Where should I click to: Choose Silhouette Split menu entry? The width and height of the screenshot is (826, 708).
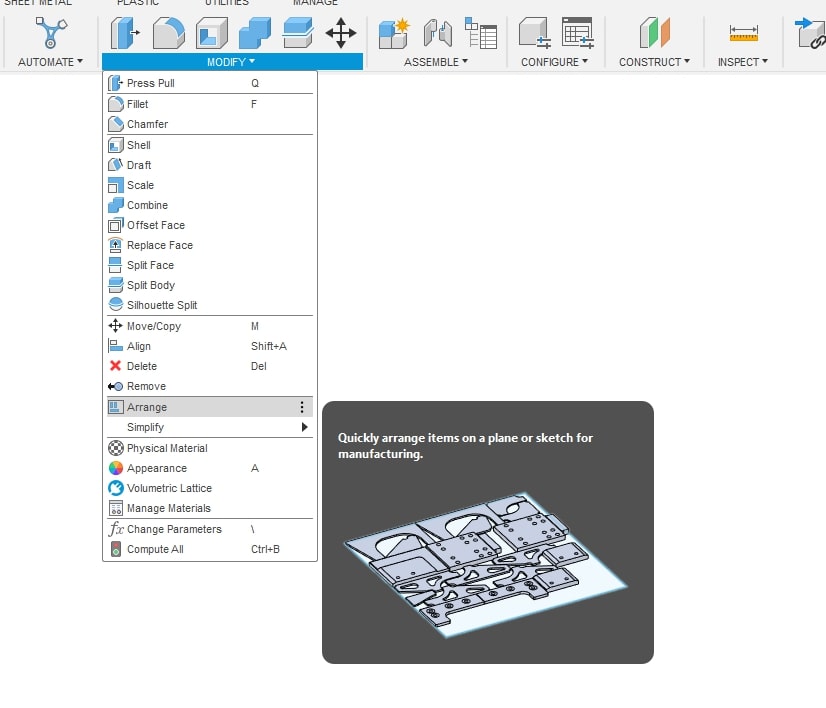point(210,305)
